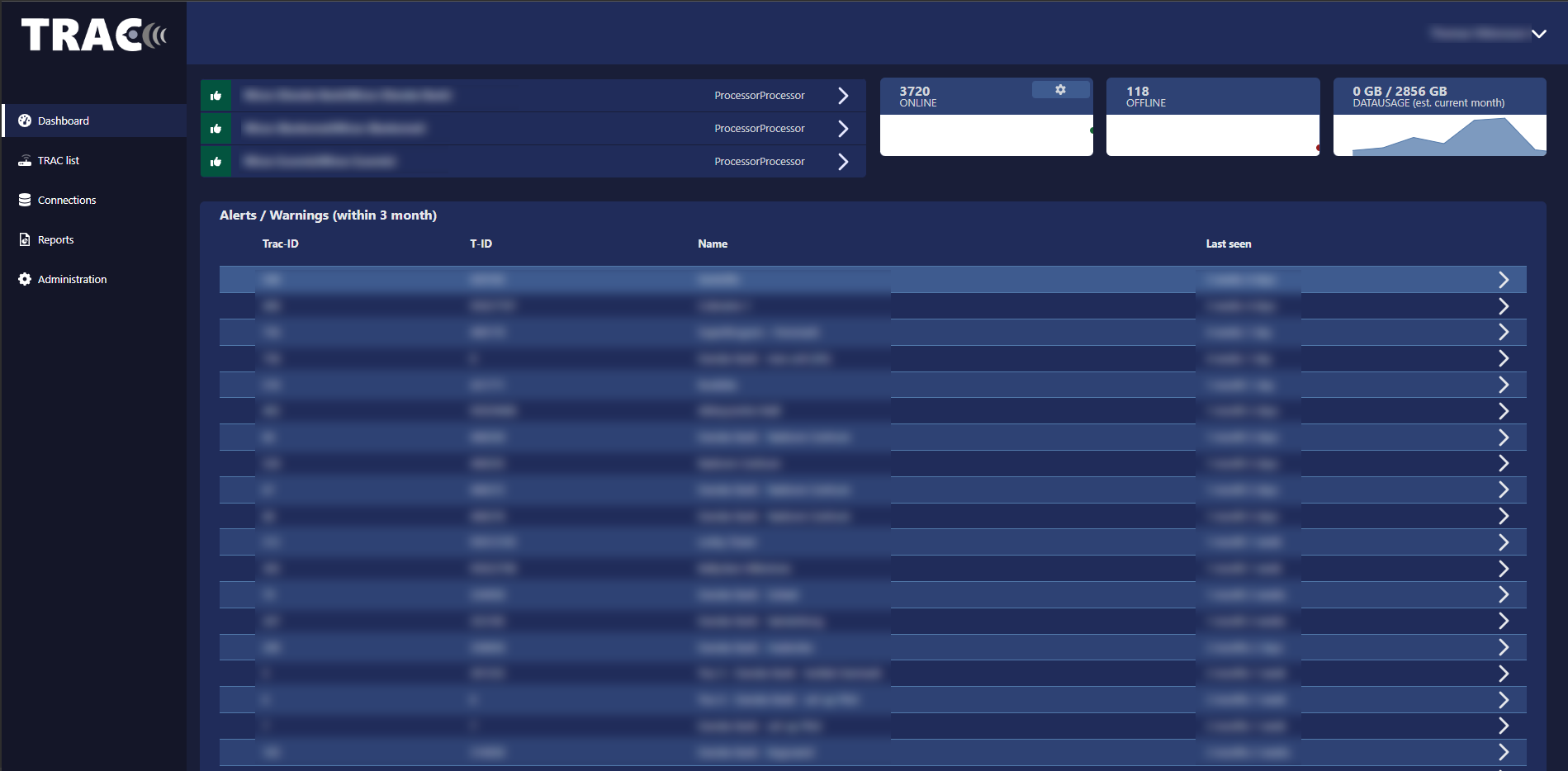1568x771 pixels.
Task: Click the ProcessorProcessor link on the third row
Action: [x=759, y=161]
